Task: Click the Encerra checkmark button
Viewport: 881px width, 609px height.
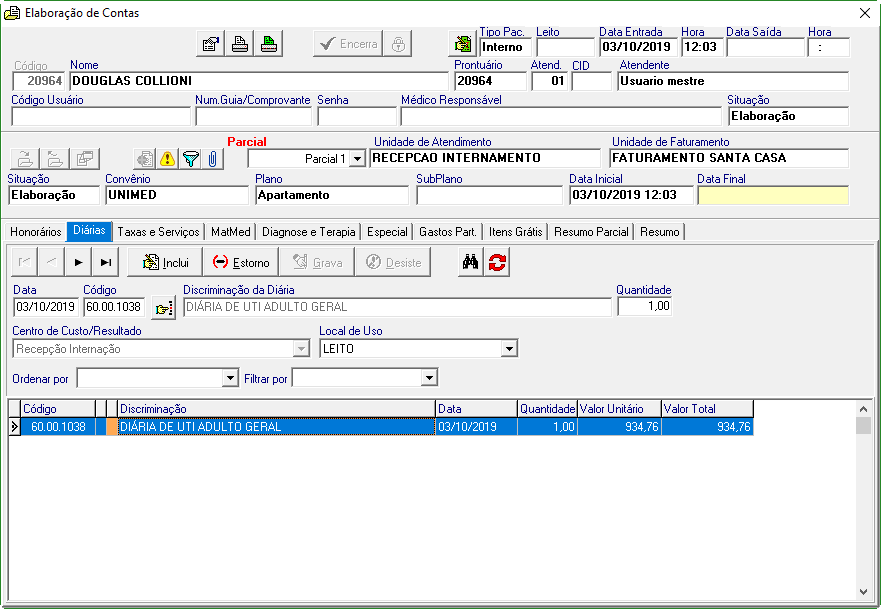Action: point(348,44)
